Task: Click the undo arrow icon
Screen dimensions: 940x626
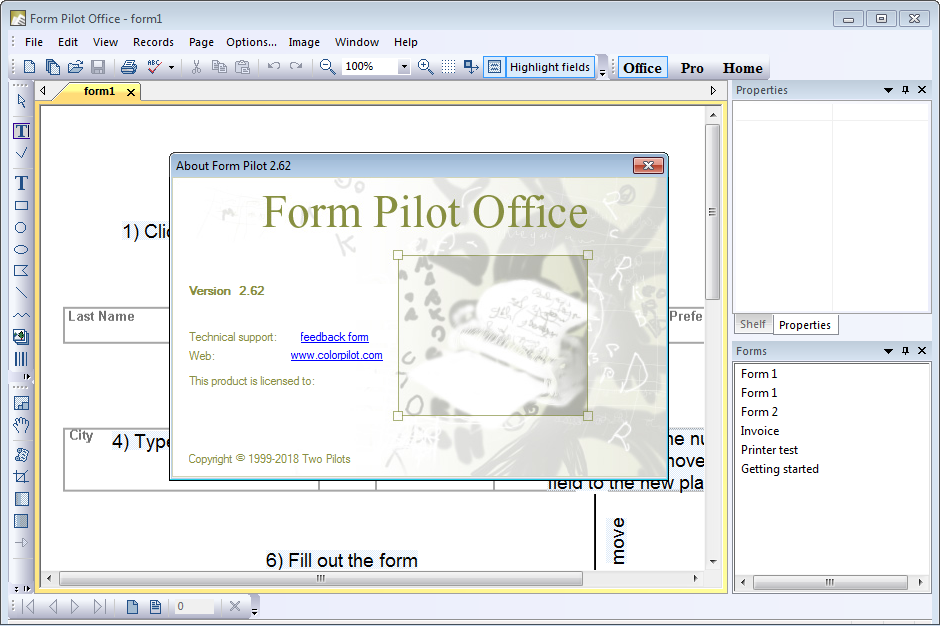Action: (x=274, y=66)
